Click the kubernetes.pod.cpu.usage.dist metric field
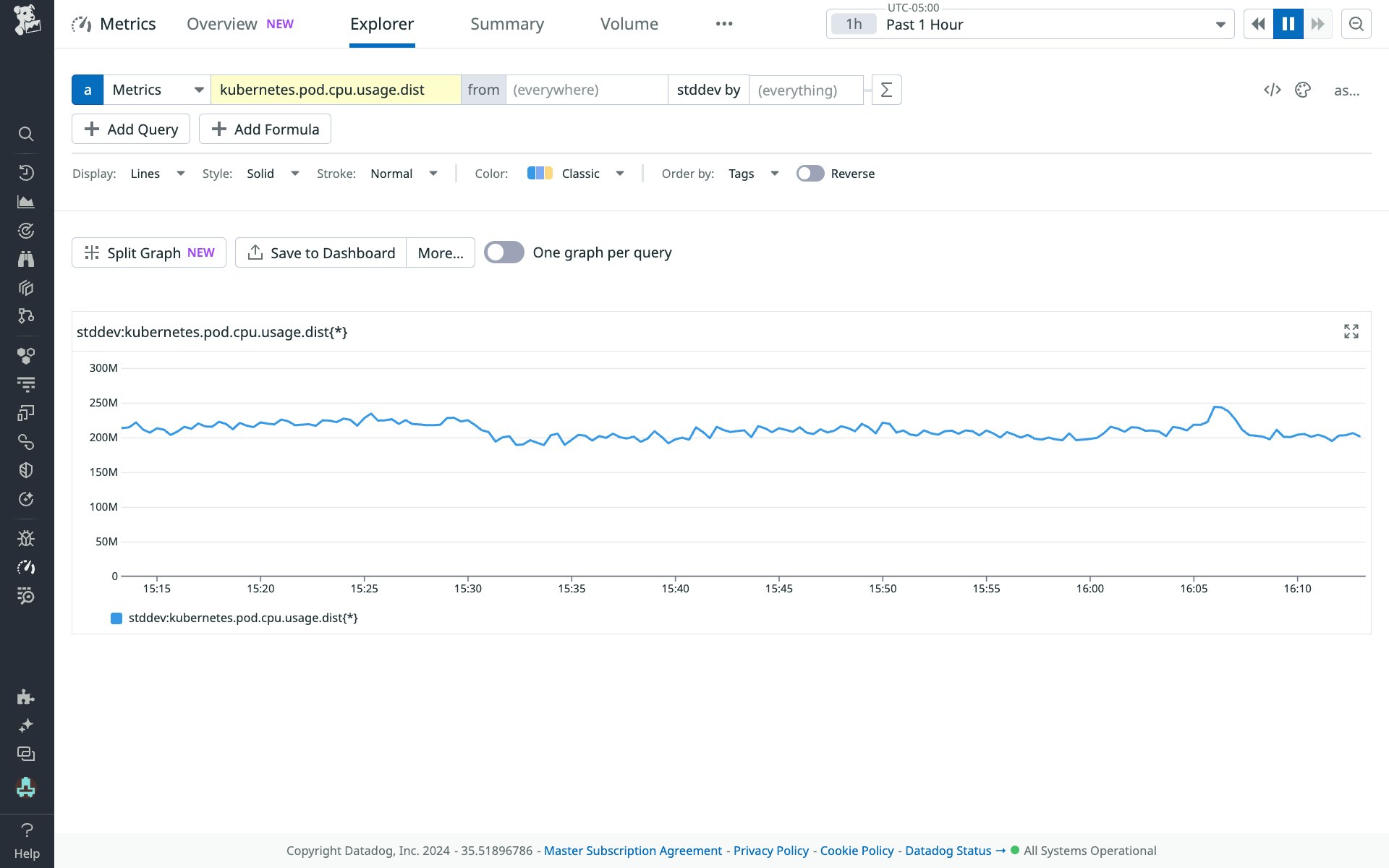Screen dimensions: 1389x868 click(x=335, y=90)
